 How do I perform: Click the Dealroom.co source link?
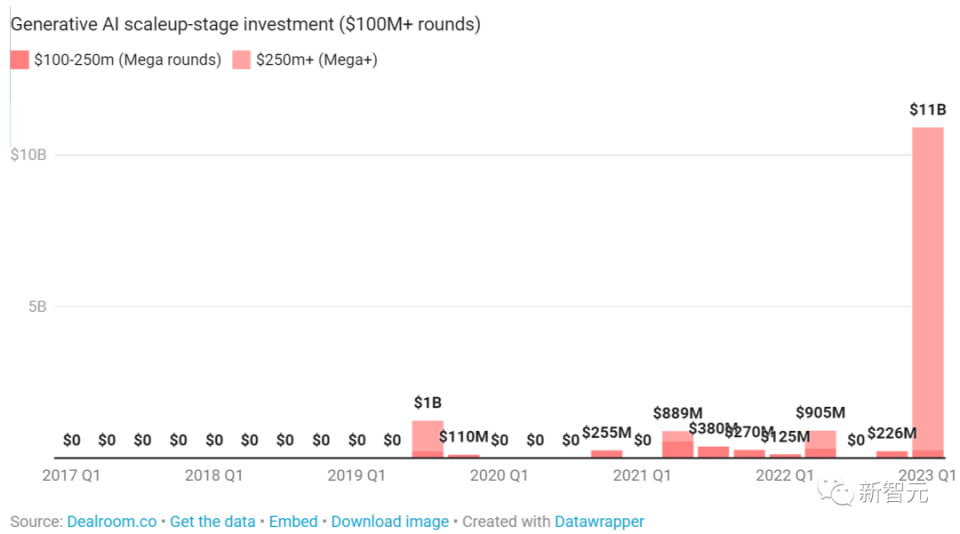pos(113,521)
